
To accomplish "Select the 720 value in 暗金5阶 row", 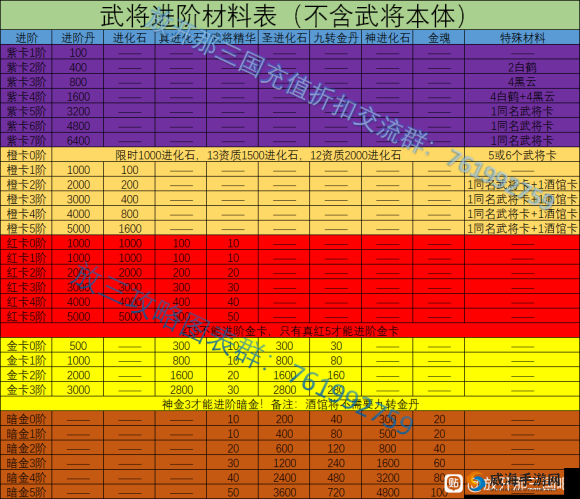I will tap(336, 492).
